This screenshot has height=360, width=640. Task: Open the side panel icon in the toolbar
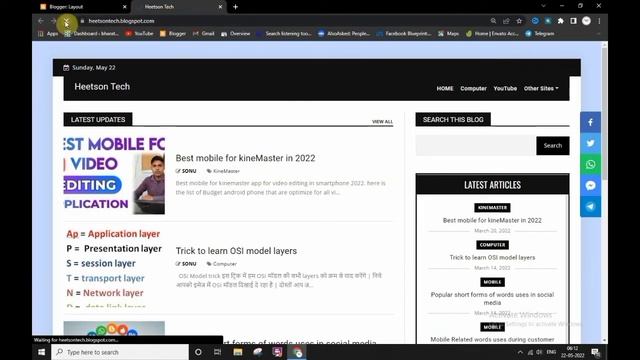pyautogui.click(x=573, y=21)
